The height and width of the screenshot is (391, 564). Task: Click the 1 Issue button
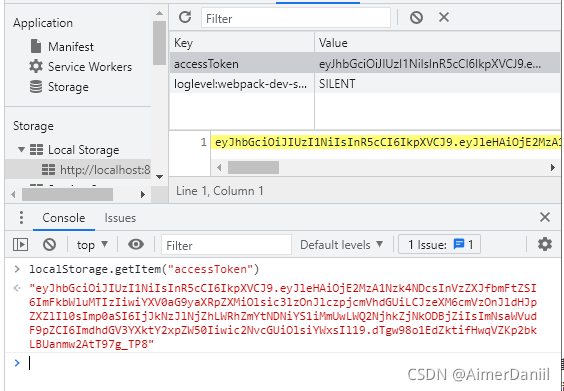tap(439, 245)
